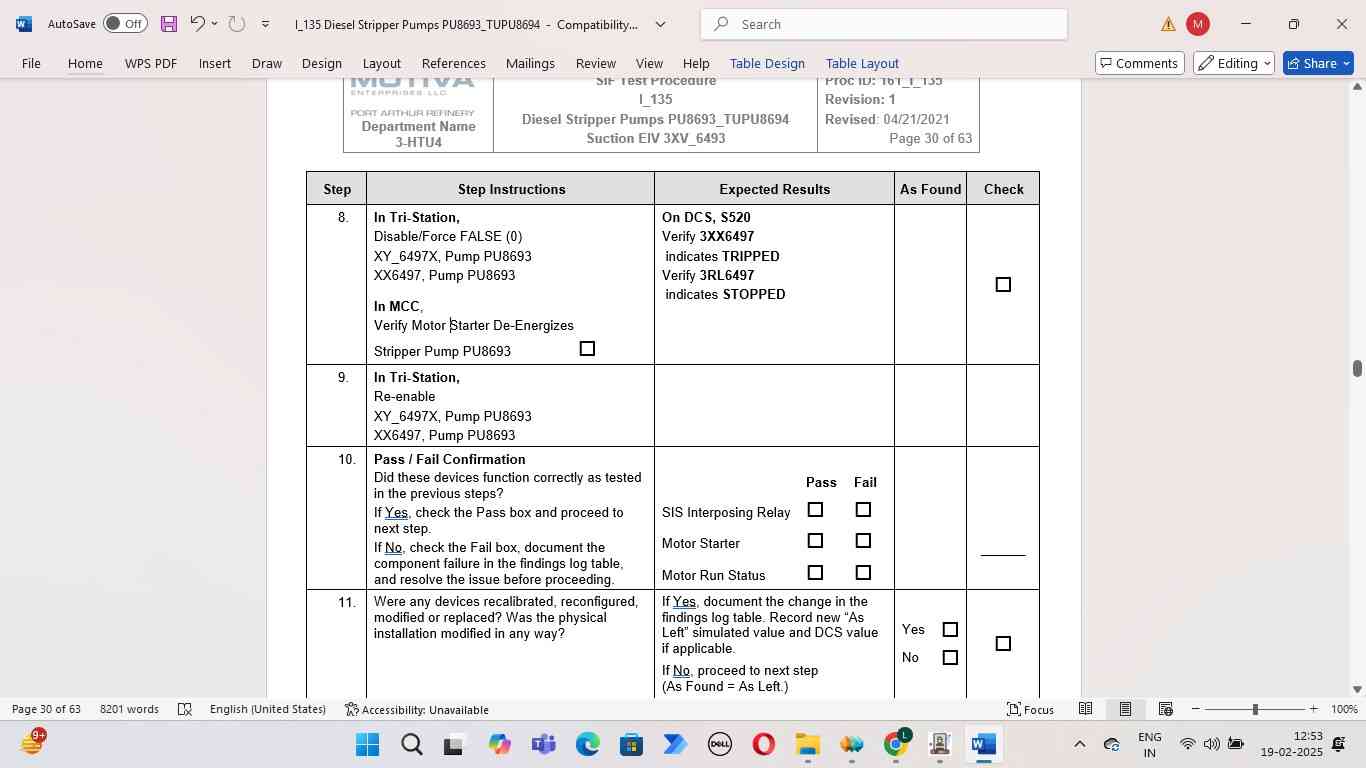Open the Dell app from the taskbar
This screenshot has height=768, width=1366.
coord(719,745)
